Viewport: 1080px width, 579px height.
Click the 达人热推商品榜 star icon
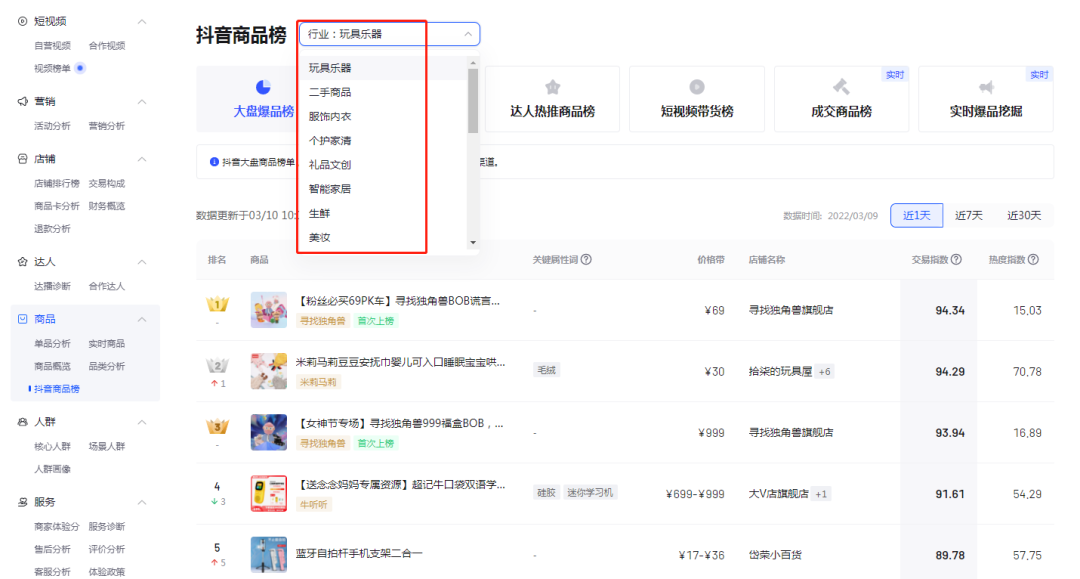click(x=552, y=87)
